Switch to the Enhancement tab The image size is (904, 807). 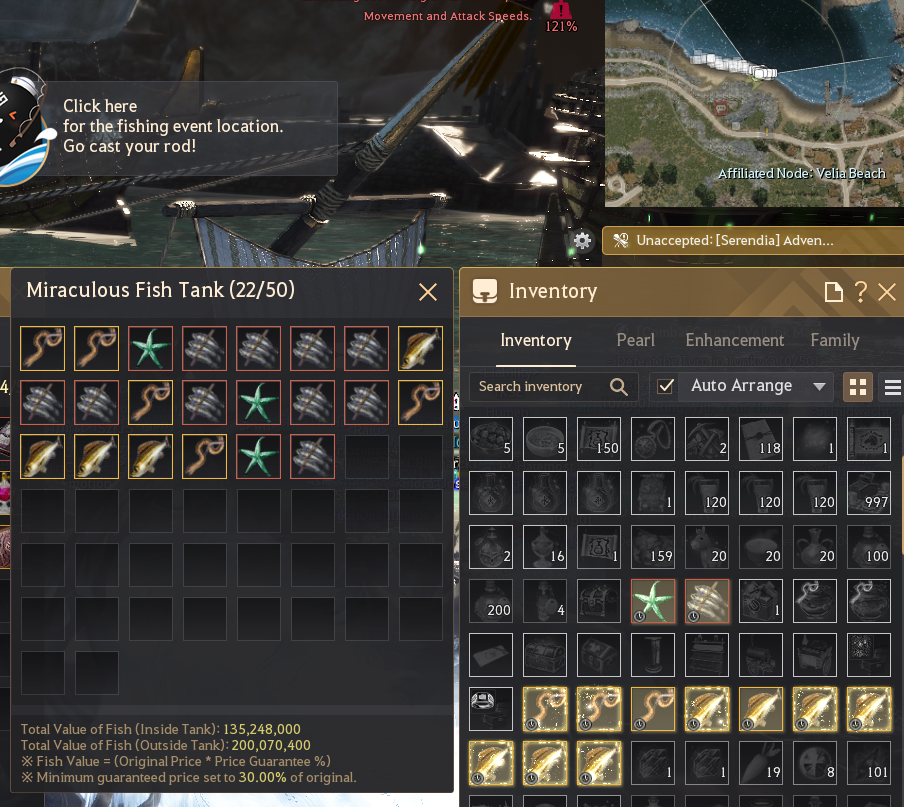tap(734, 340)
